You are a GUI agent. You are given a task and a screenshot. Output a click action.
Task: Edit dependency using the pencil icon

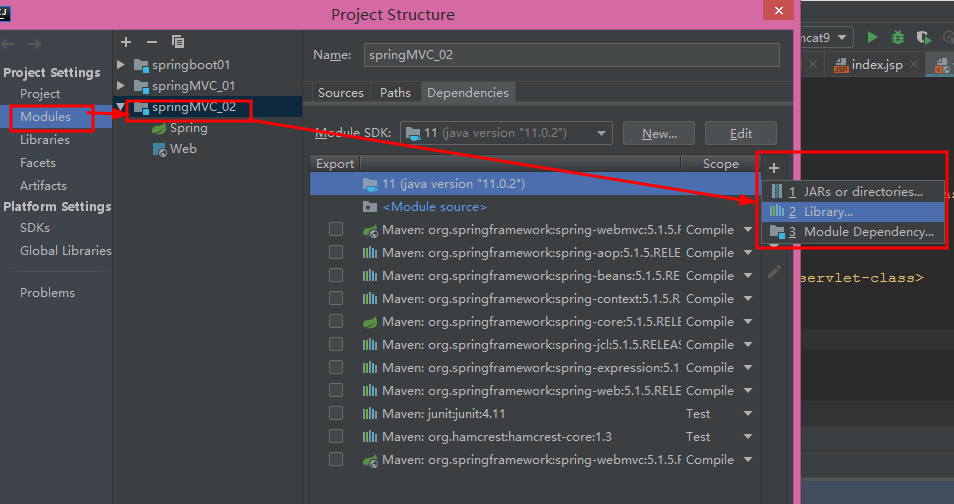(774, 271)
